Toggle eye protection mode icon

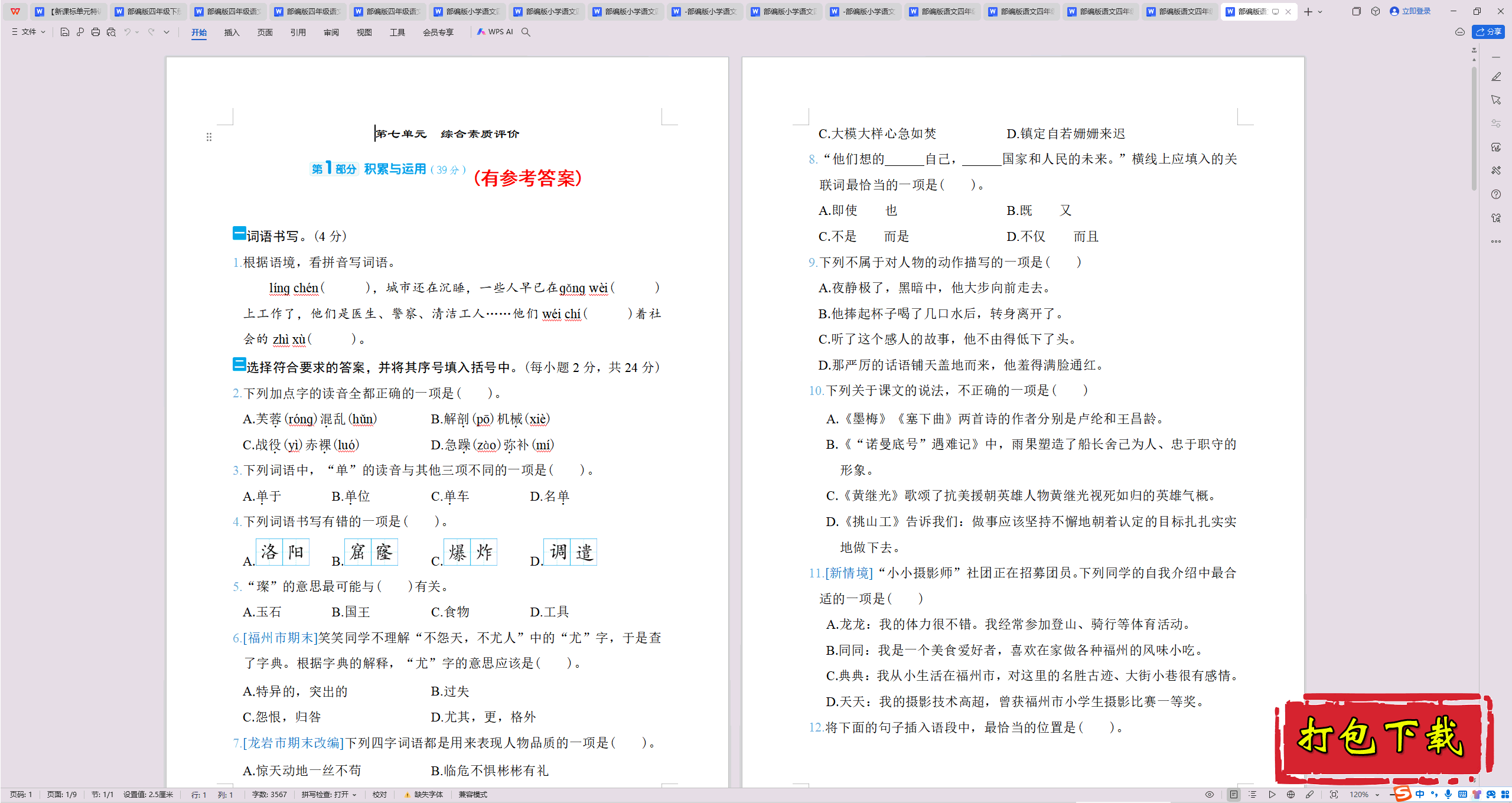[x=1210, y=795]
